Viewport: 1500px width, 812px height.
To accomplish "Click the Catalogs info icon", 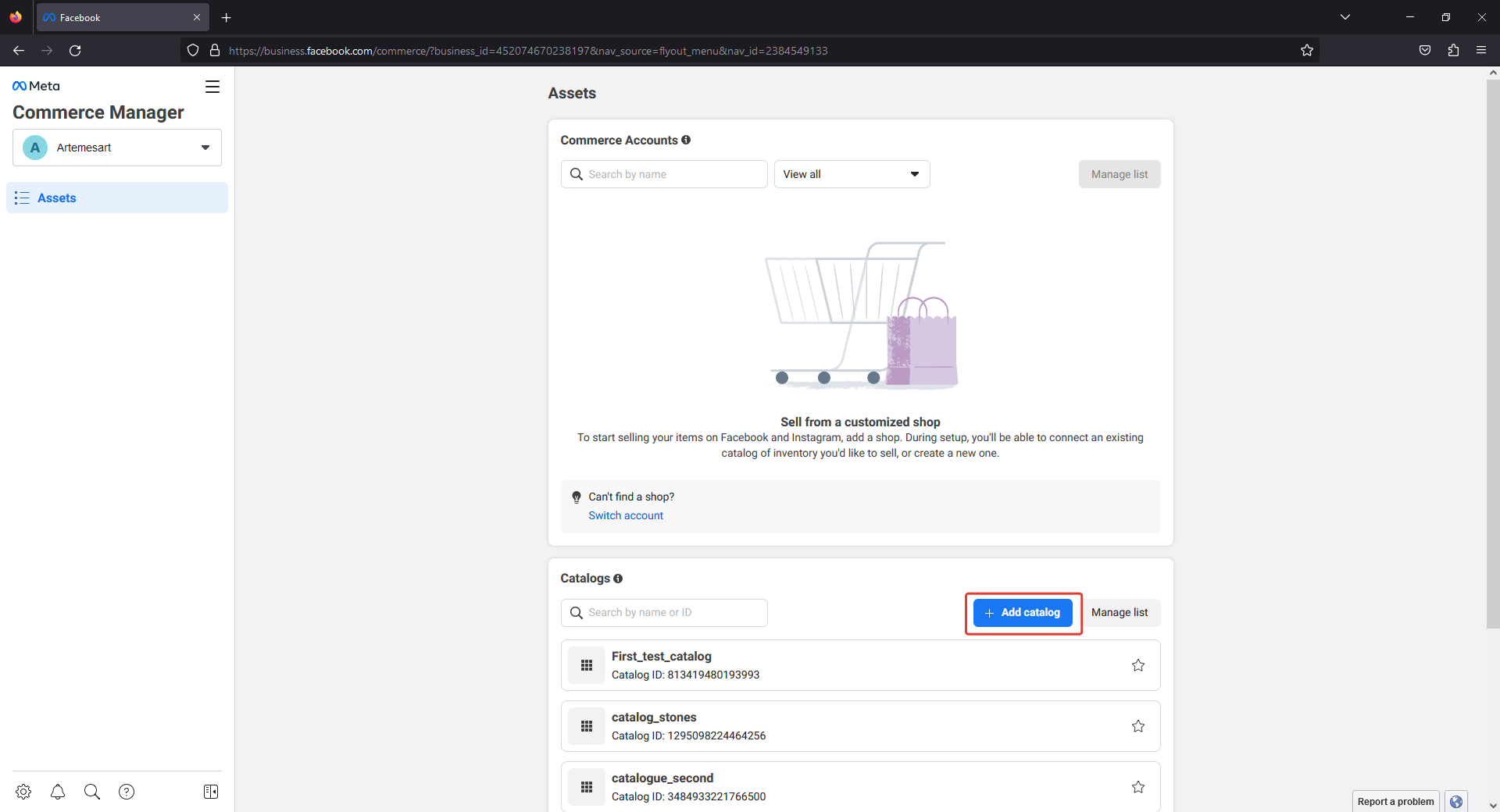I will [x=618, y=579].
